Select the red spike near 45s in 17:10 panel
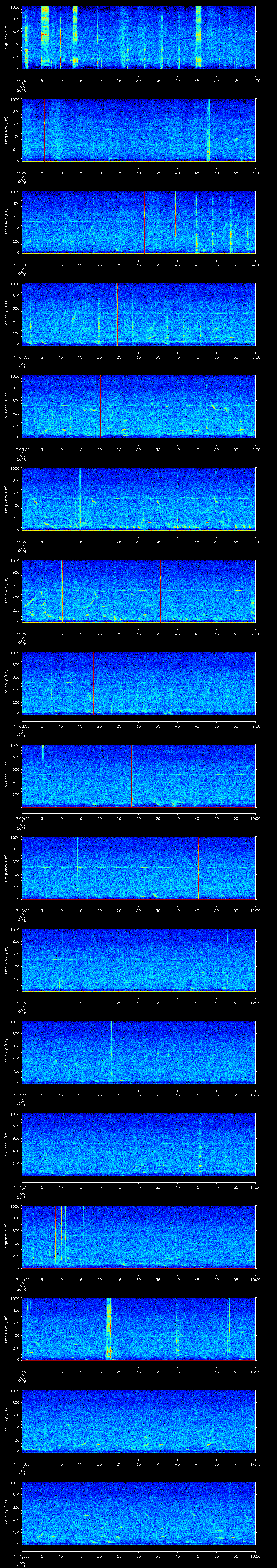Viewport: 277px width, 1568px height. point(199,868)
